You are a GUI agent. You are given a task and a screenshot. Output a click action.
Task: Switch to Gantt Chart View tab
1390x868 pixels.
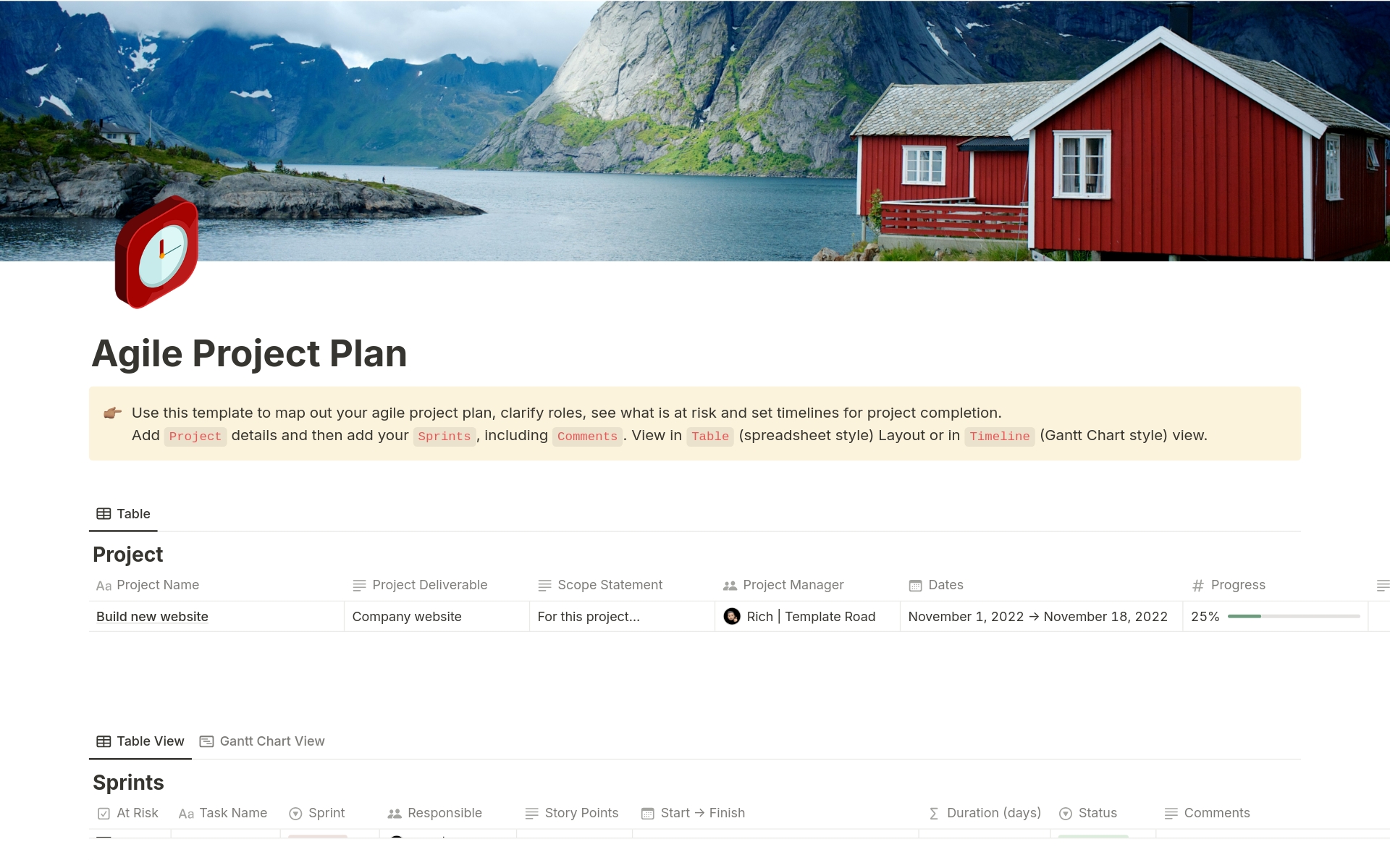coord(270,740)
